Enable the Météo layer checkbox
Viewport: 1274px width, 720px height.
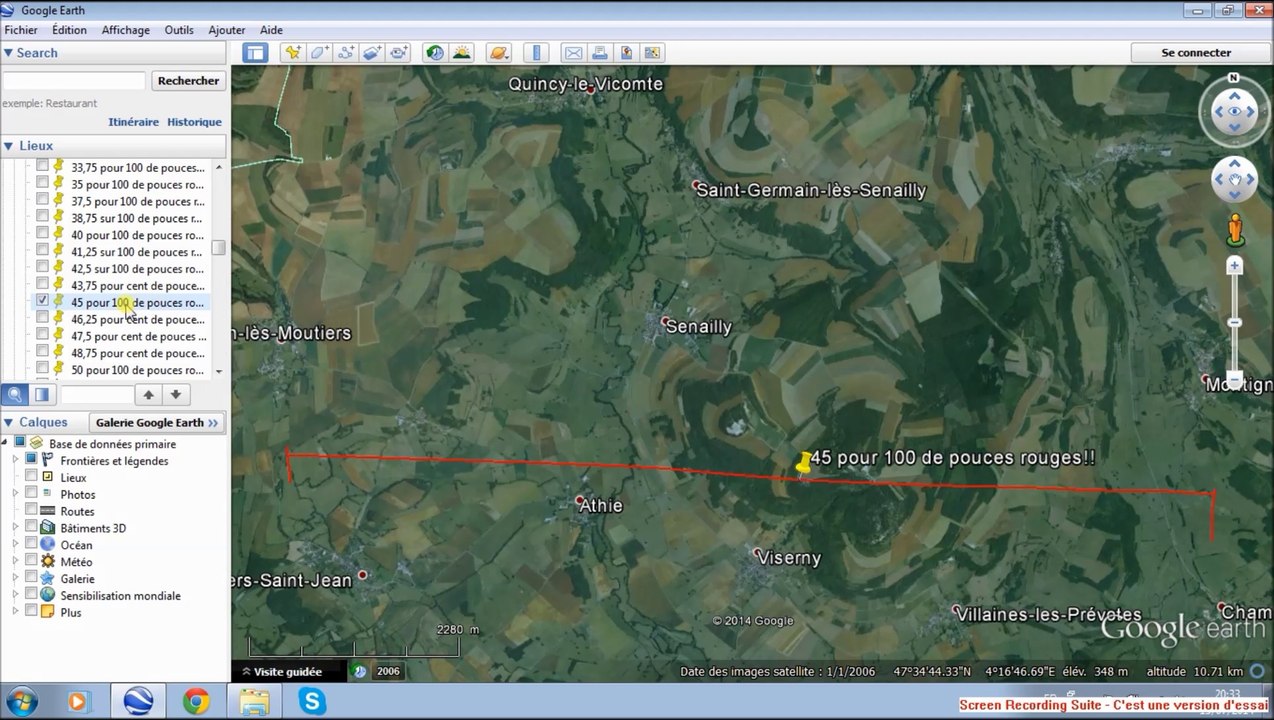click(x=31, y=561)
